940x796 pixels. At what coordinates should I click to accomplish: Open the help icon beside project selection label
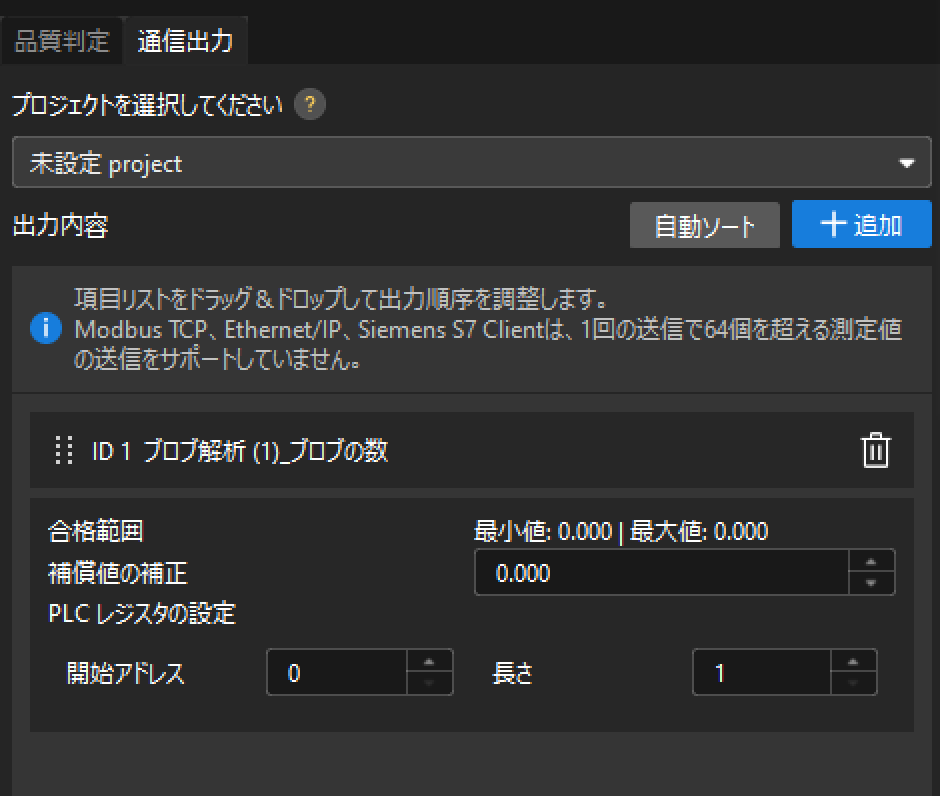click(x=310, y=104)
